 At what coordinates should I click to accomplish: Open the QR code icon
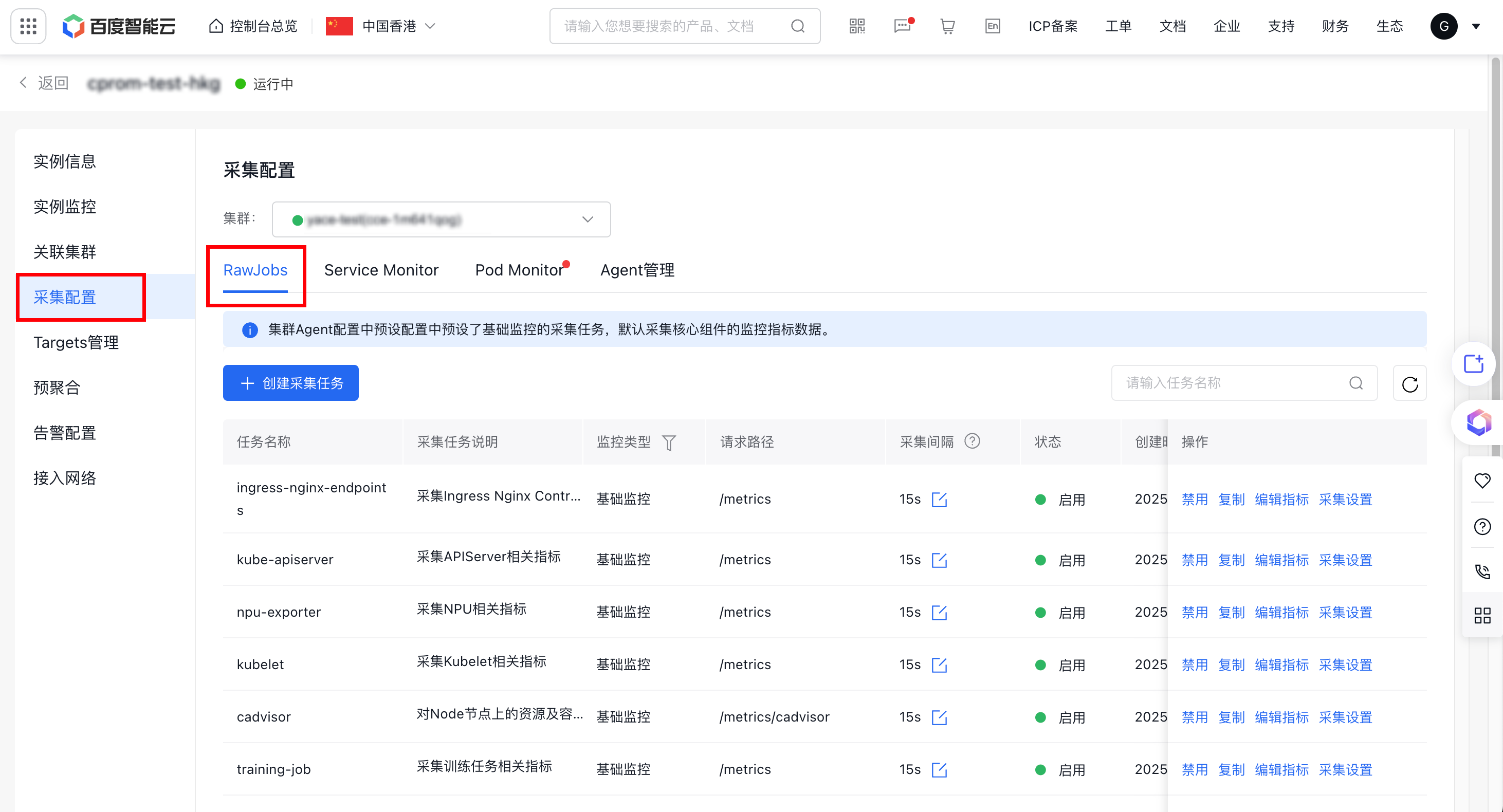point(856,26)
